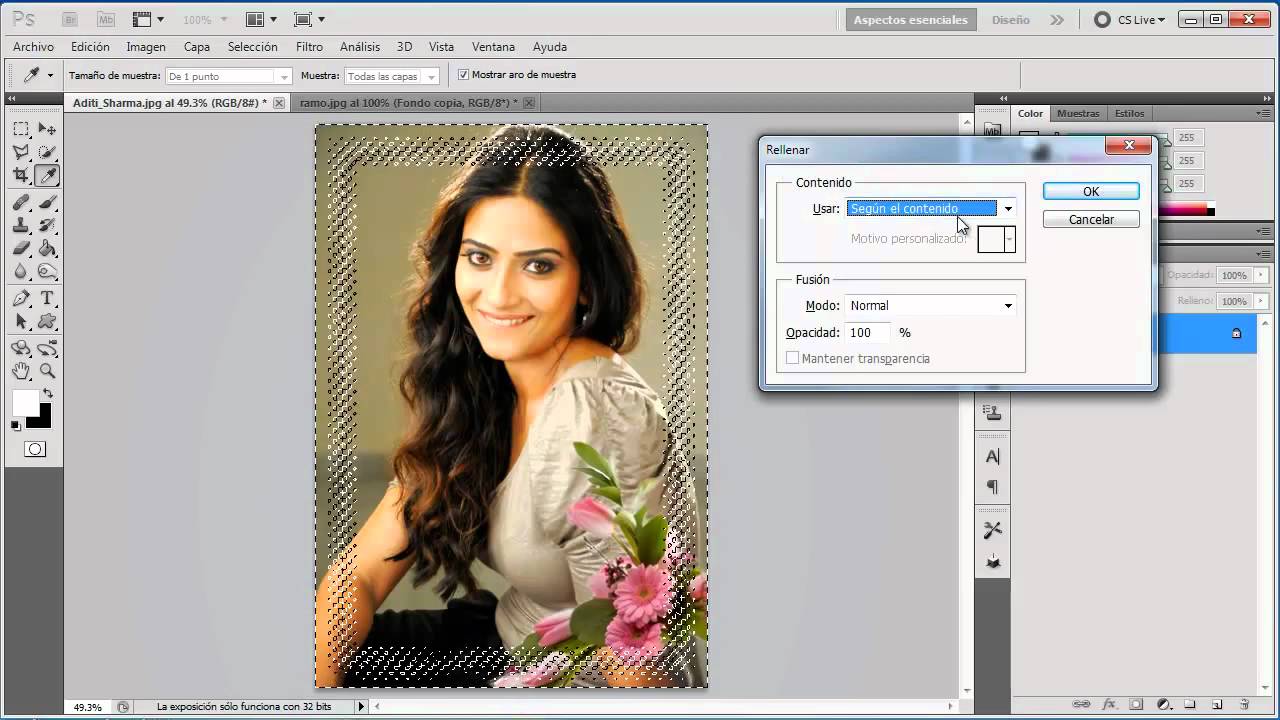Swap foreground and background colors
1280x720 pixels.
click(47, 394)
